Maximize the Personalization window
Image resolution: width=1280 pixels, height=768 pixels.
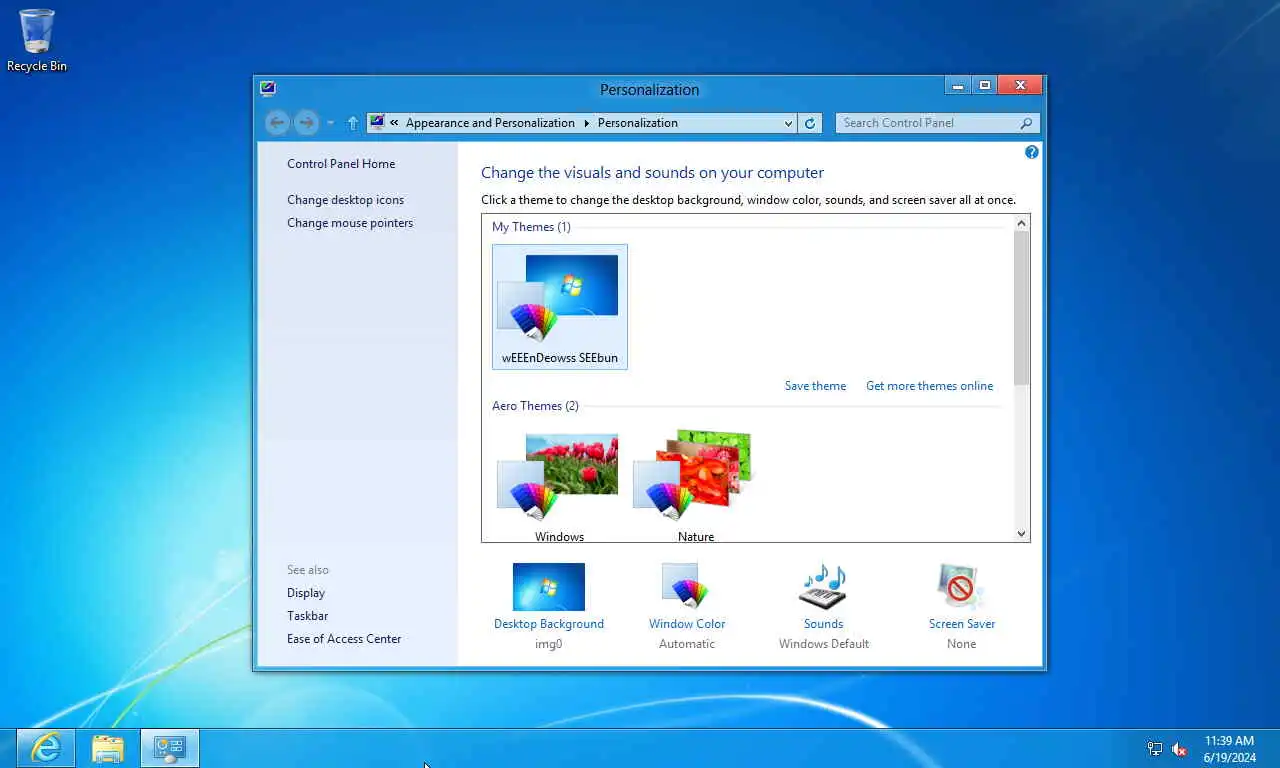[x=984, y=86]
